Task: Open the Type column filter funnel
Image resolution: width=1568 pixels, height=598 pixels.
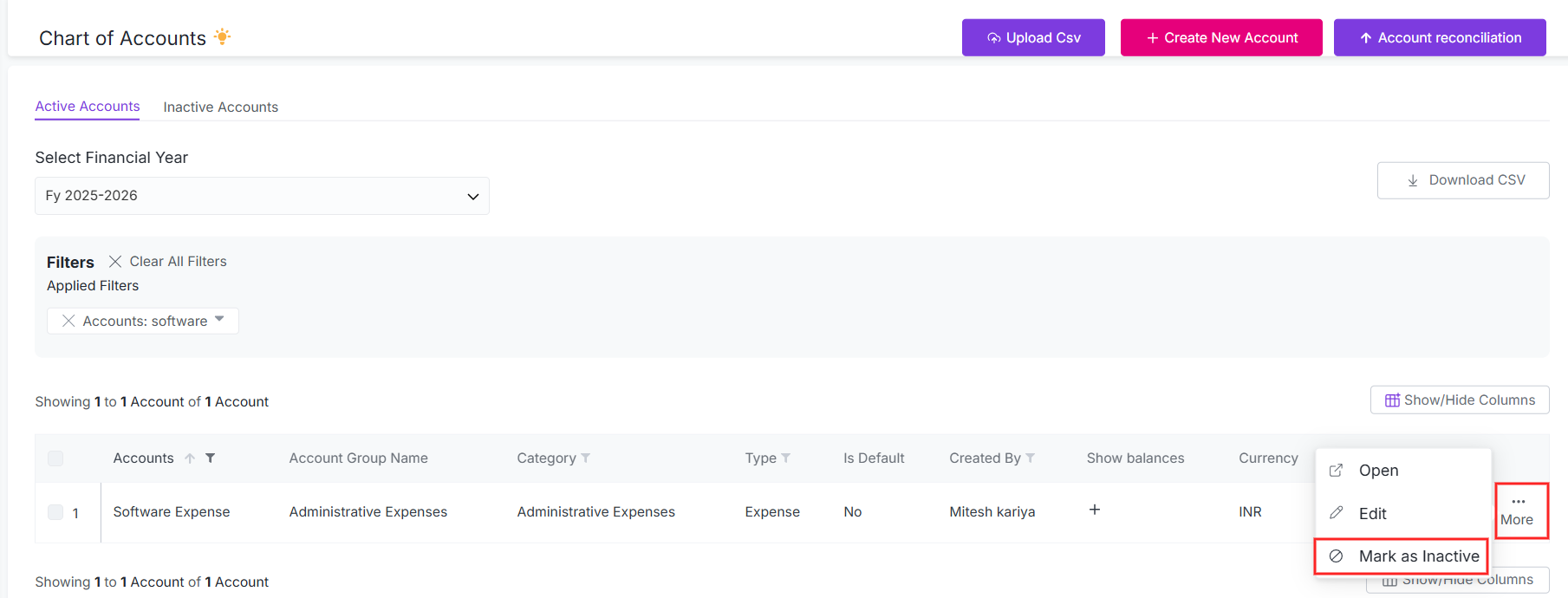Action: 786,458
